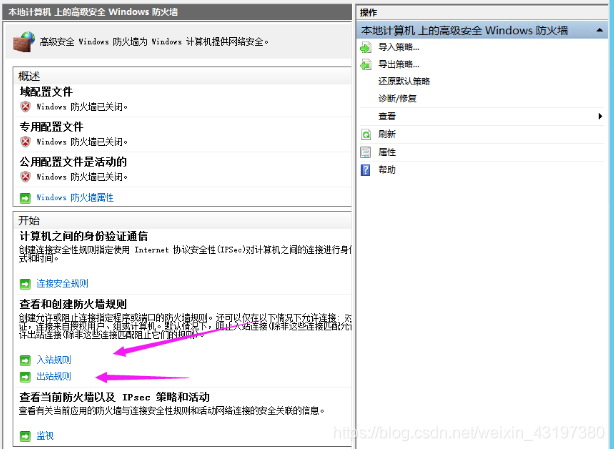Viewport: 614px width, 451px height.
Task: Collapse the actions section header arrow
Action: click(x=600, y=31)
